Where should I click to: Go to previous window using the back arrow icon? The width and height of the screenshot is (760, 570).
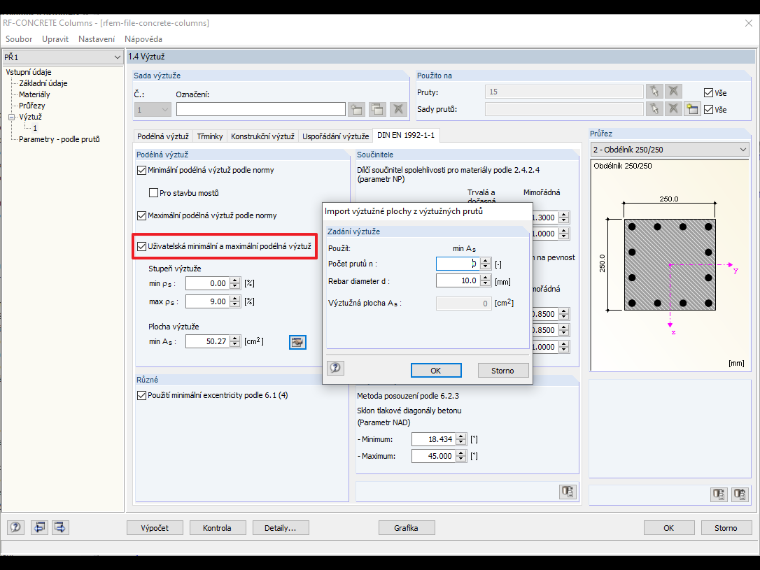pos(39,527)
